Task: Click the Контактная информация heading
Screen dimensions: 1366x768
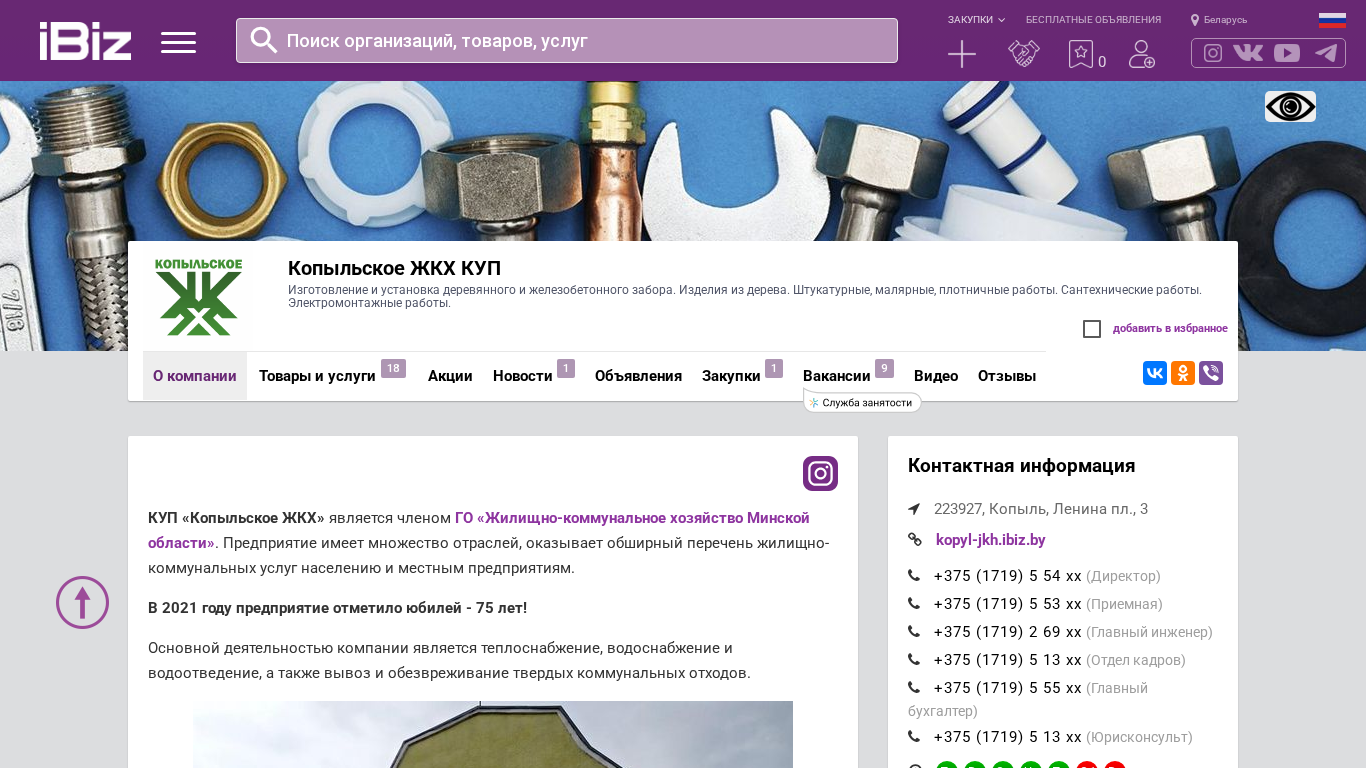Action: coord(1021,466)
